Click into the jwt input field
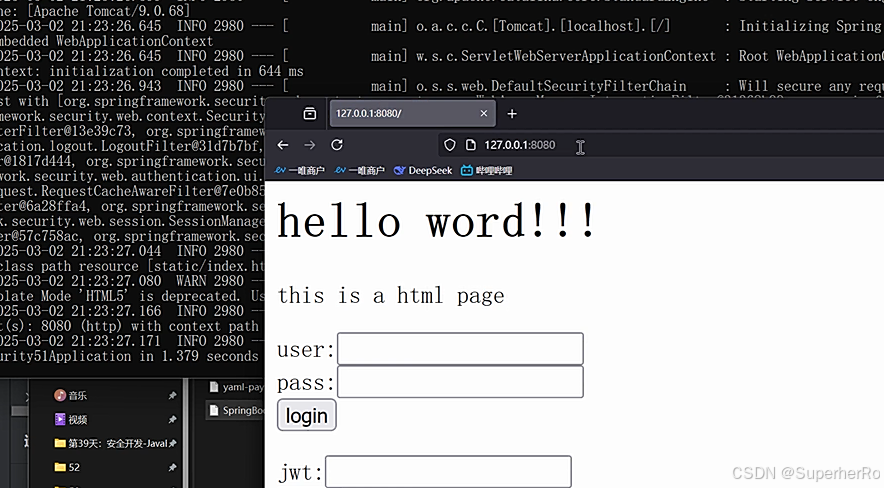This screenshot has height=488, width=884. 448,472
